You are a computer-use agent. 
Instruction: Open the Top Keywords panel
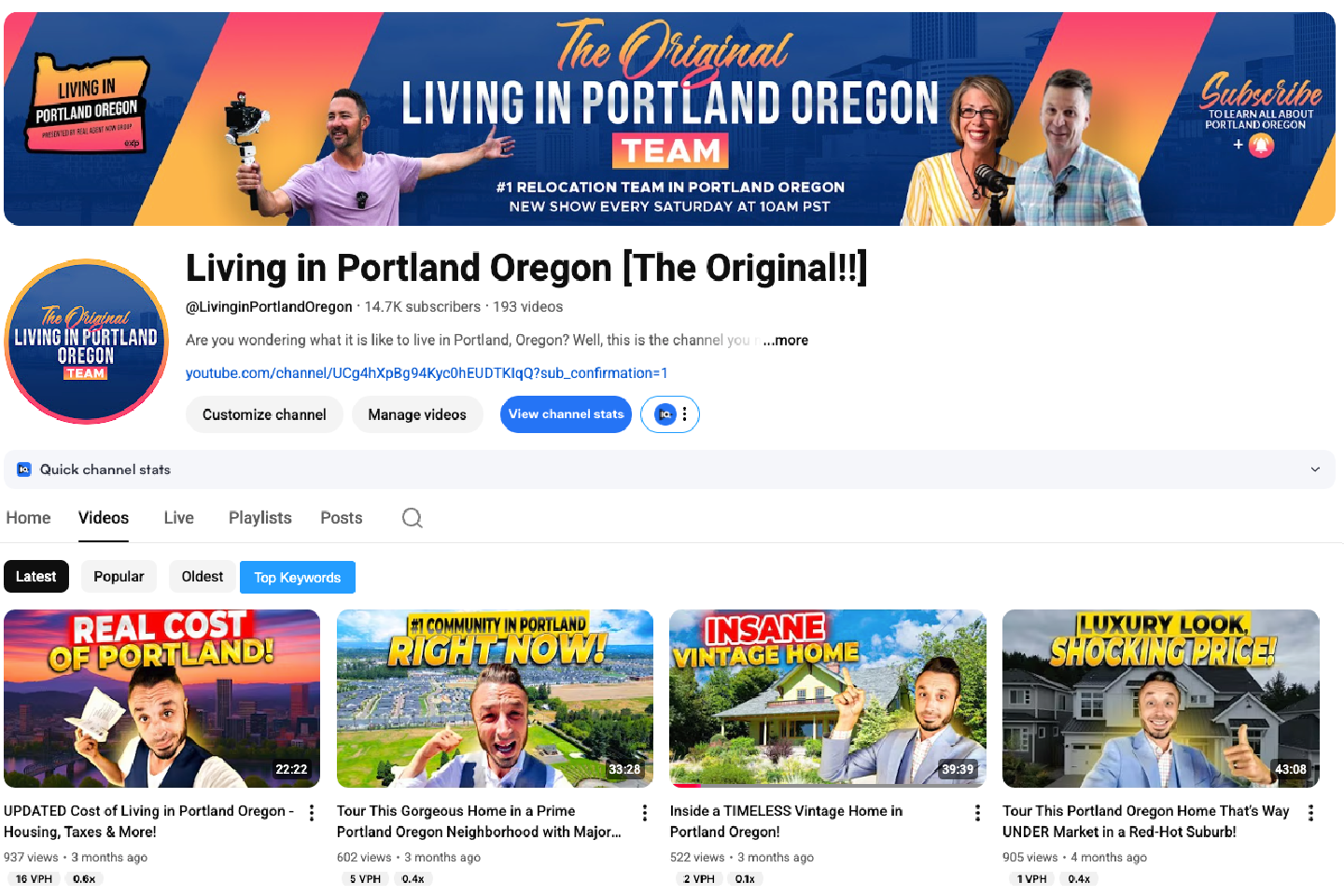[298, 578]
